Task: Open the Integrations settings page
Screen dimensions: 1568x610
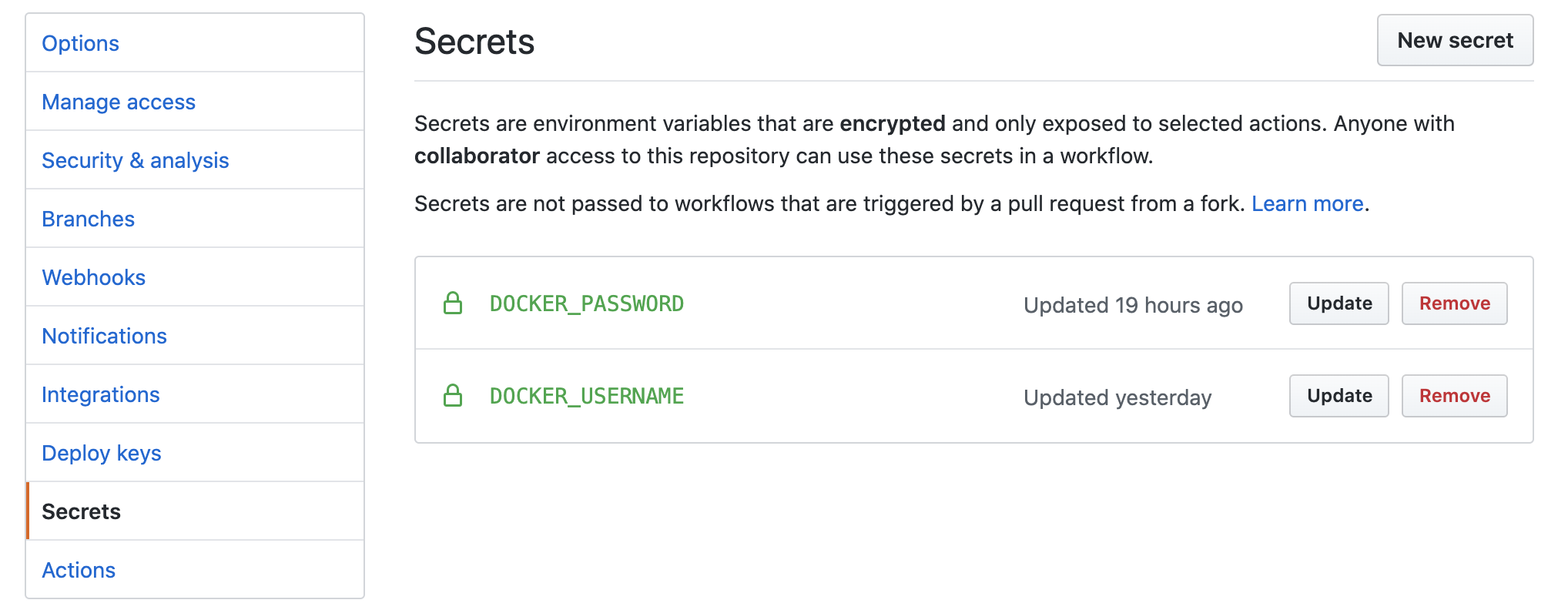Action: pos(101,394)
